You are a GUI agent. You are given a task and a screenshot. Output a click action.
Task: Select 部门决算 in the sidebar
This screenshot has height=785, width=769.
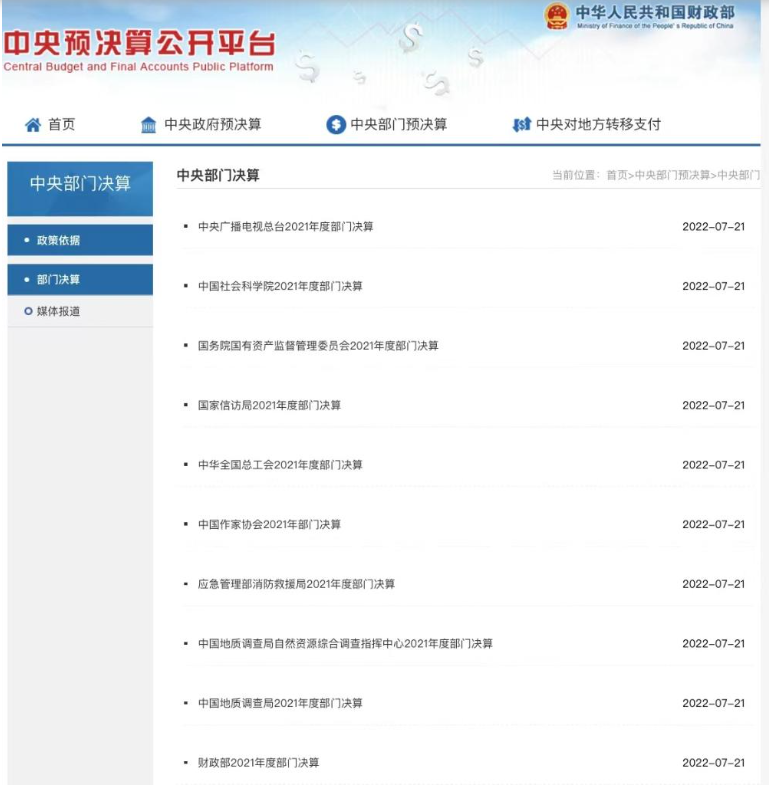(x=80, y=279)
